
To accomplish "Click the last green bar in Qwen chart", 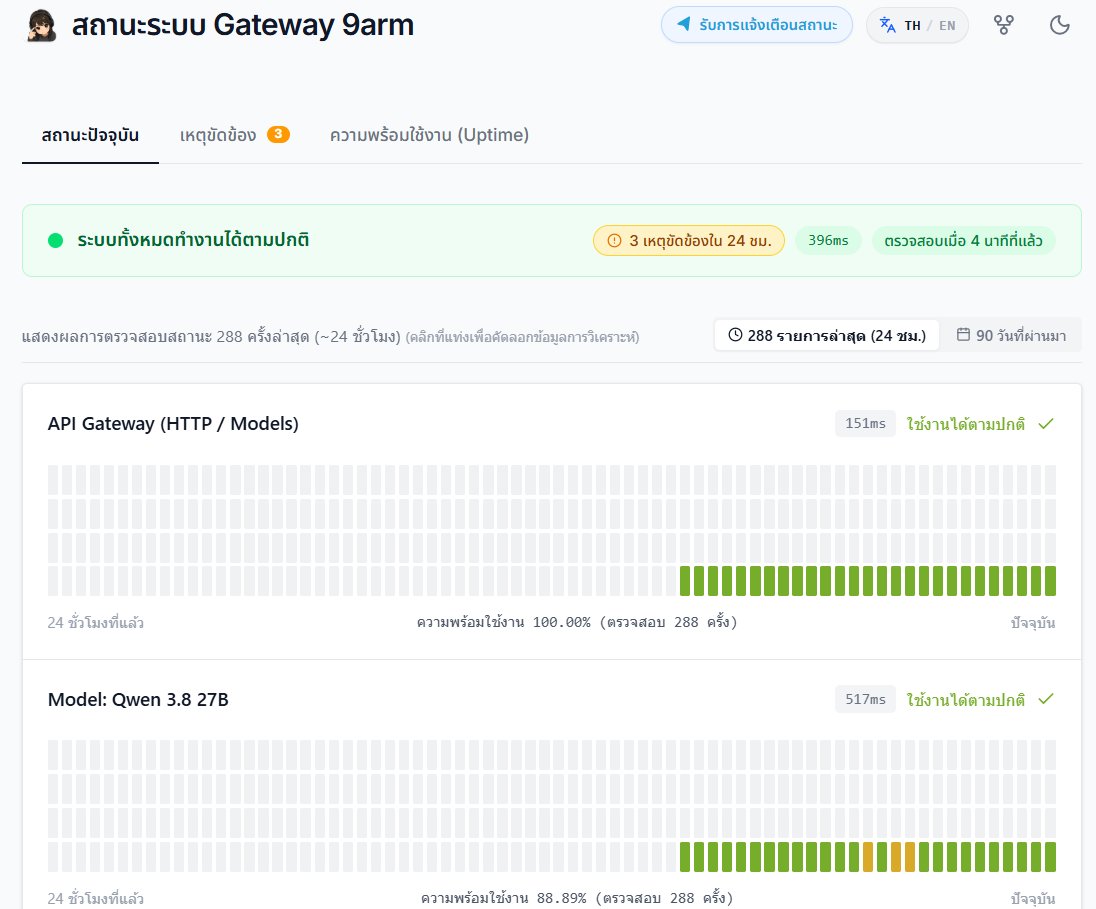I will click(1050, 857).
